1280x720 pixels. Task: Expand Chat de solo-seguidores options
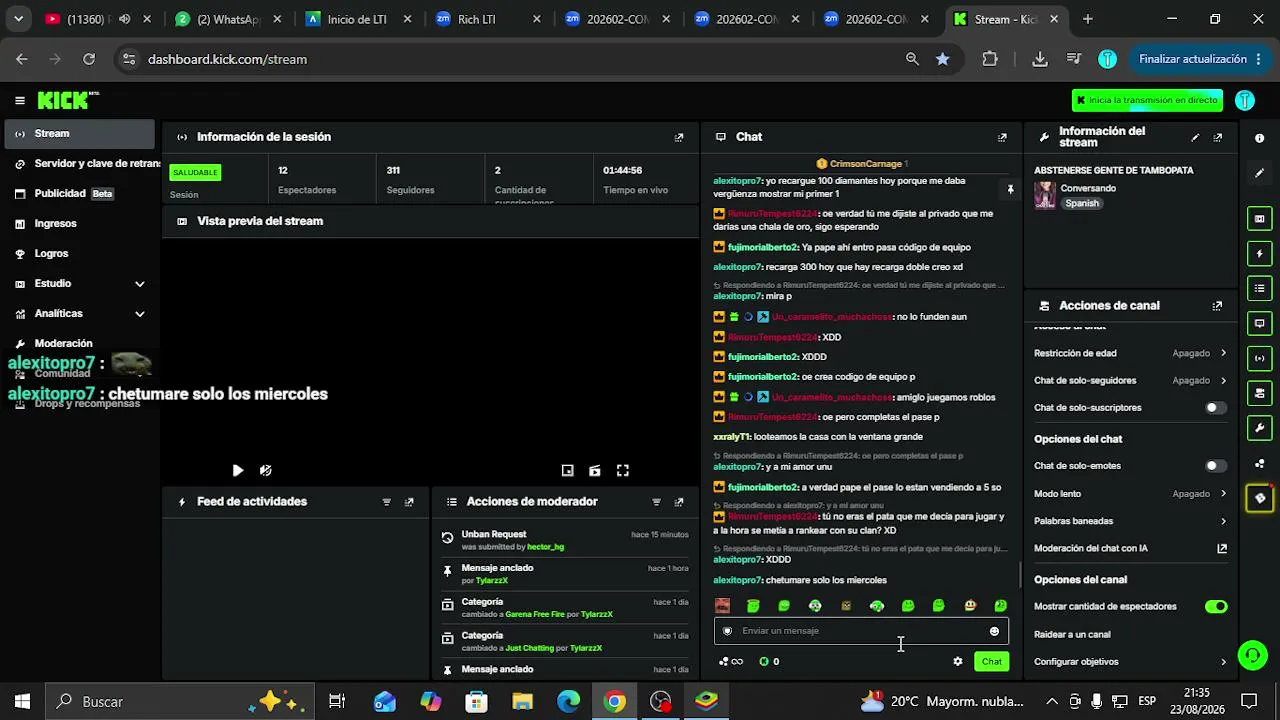[1223, 381]
